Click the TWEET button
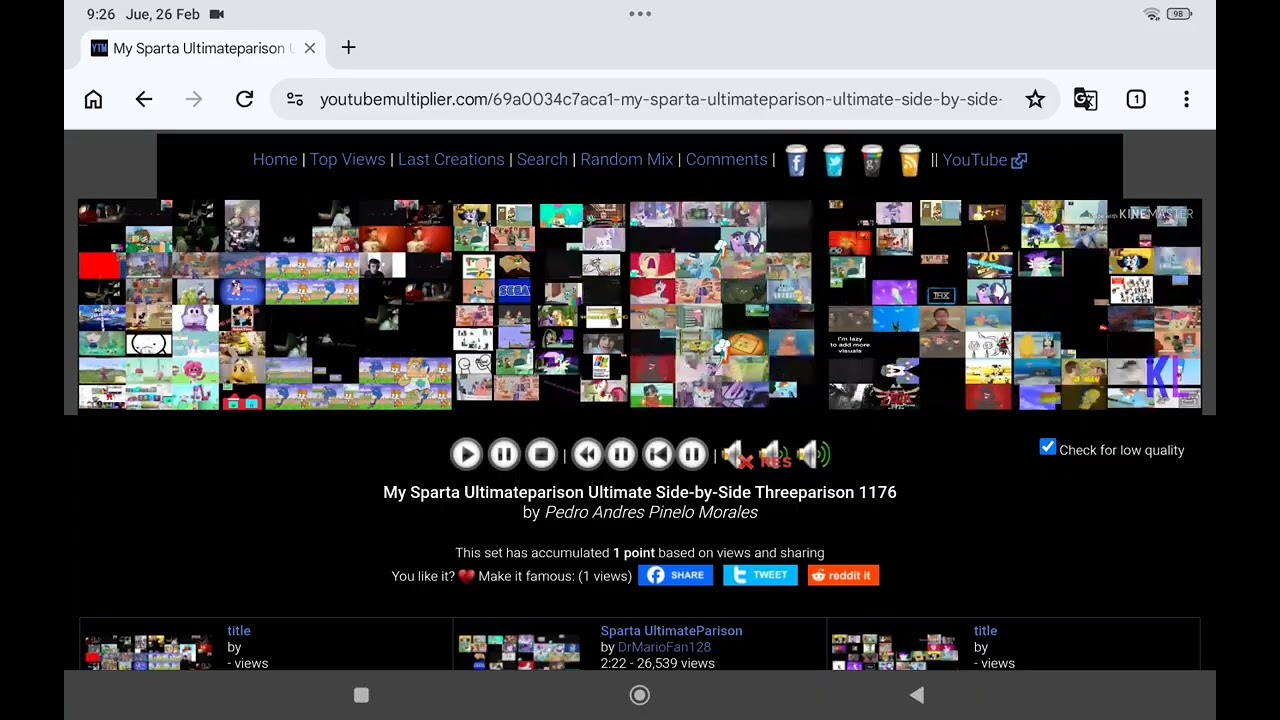 [x=760, y=575]
